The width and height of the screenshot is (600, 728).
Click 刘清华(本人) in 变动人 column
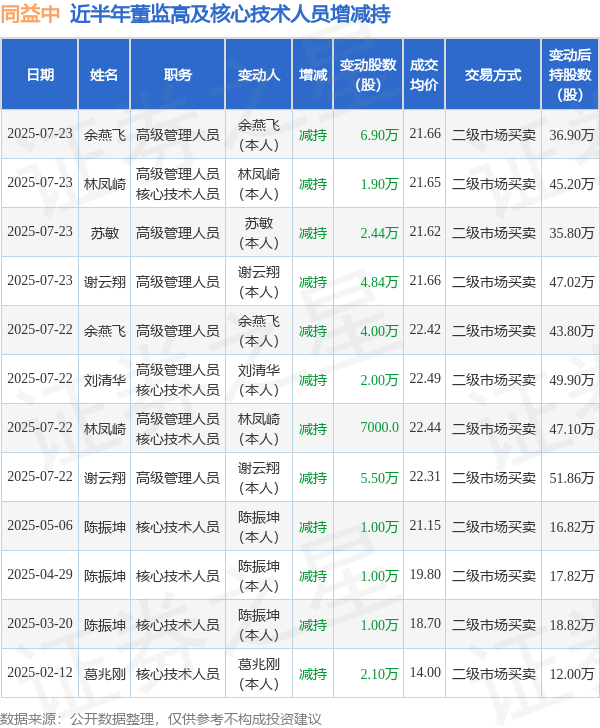259,380
